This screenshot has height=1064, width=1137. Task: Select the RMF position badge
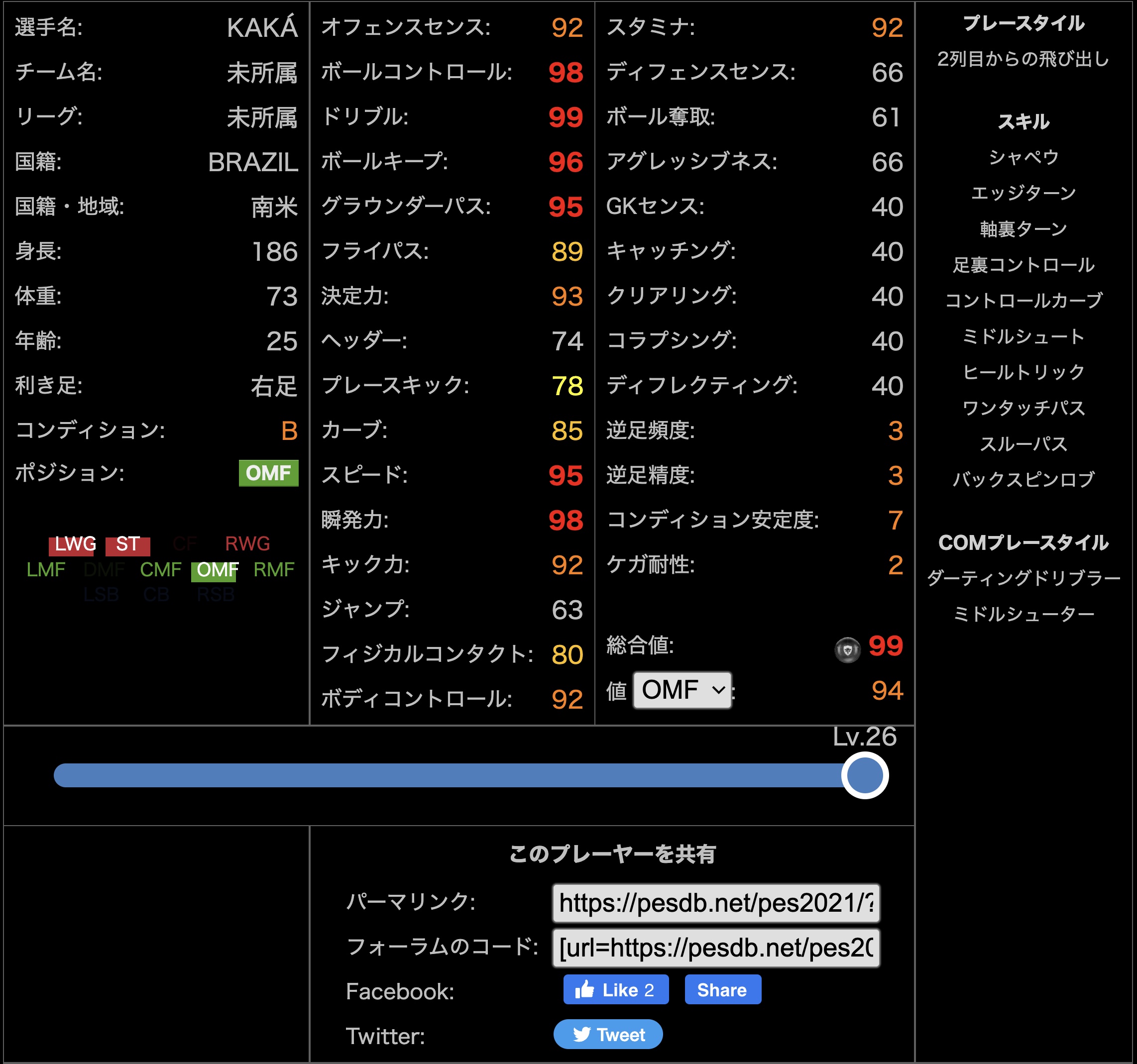pos(275,569)
